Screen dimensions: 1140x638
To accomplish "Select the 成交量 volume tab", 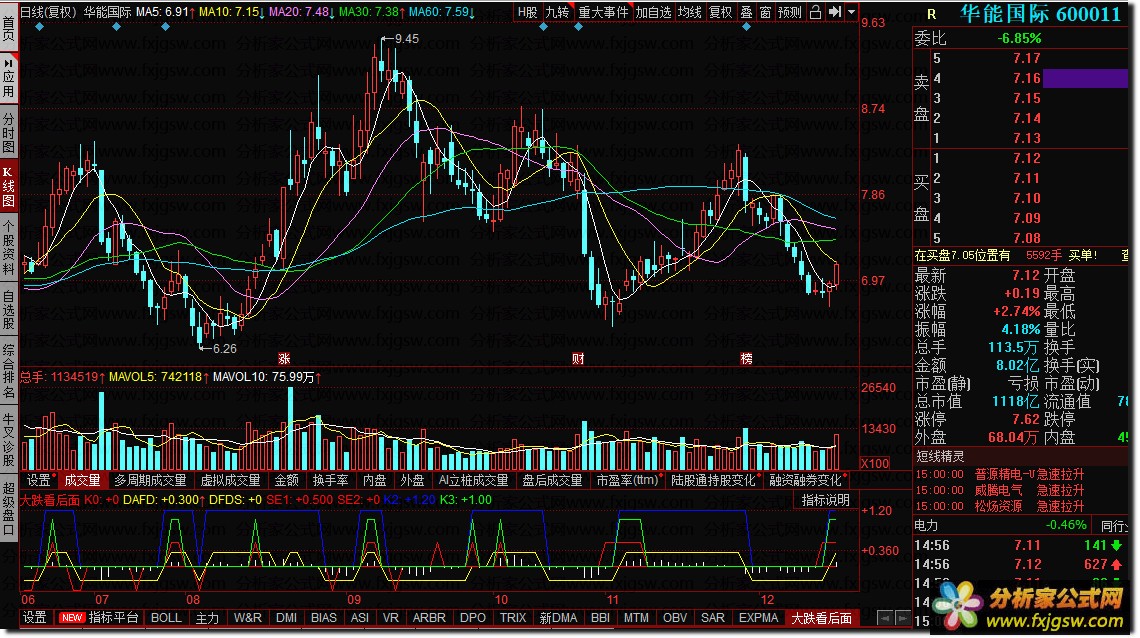I will [82, 480].
